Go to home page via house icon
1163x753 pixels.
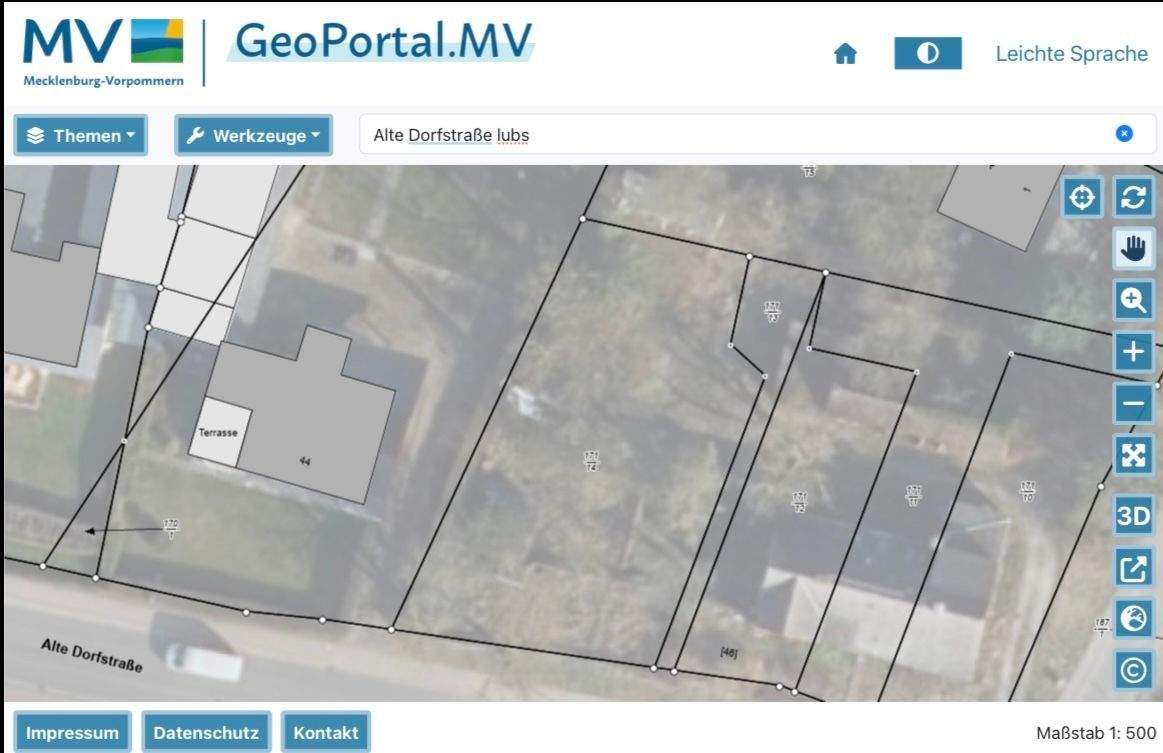(x=845, y=55)
